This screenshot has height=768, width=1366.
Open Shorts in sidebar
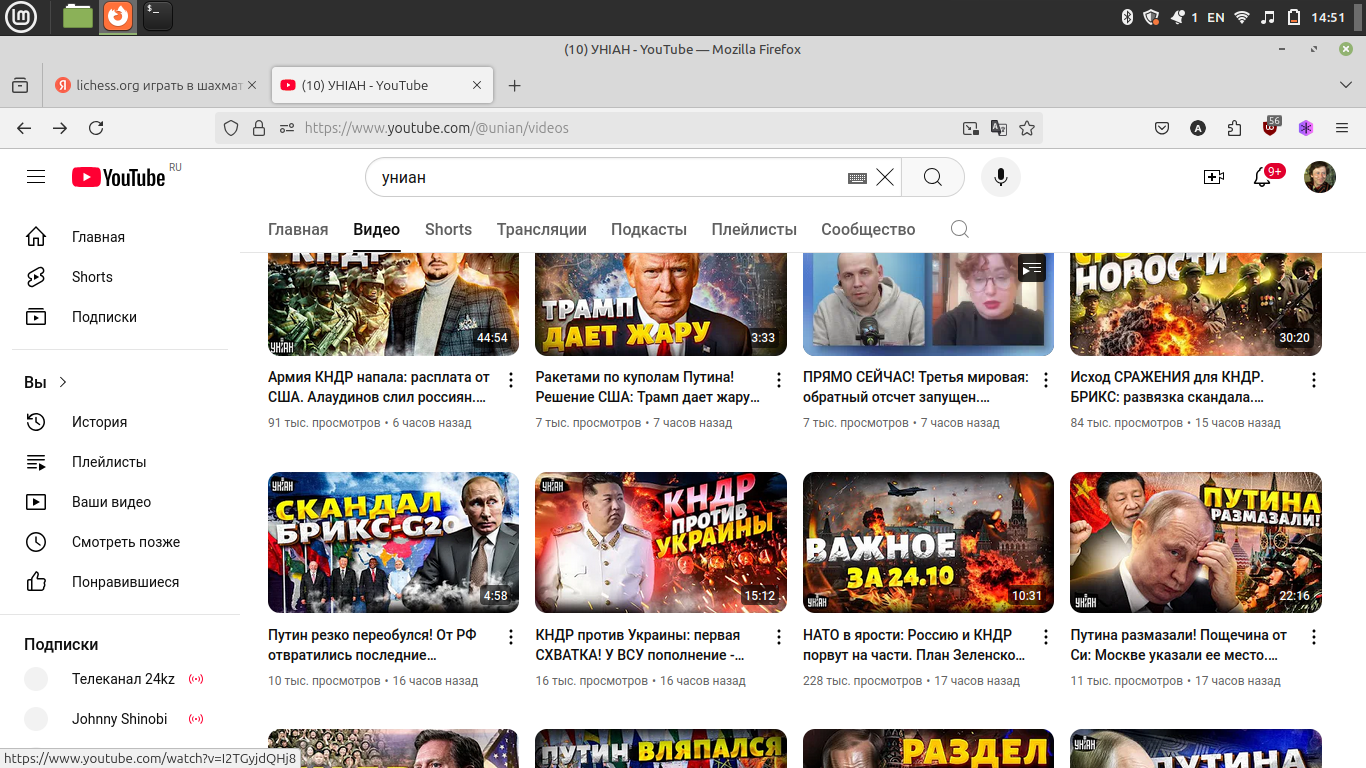click(120, 277)
